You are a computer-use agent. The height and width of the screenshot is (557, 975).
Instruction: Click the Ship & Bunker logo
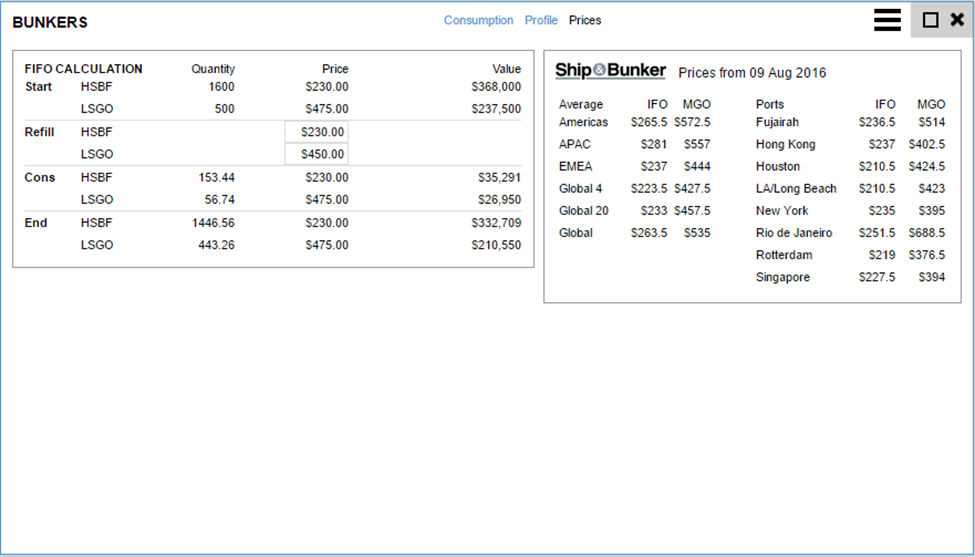(610, 71)
